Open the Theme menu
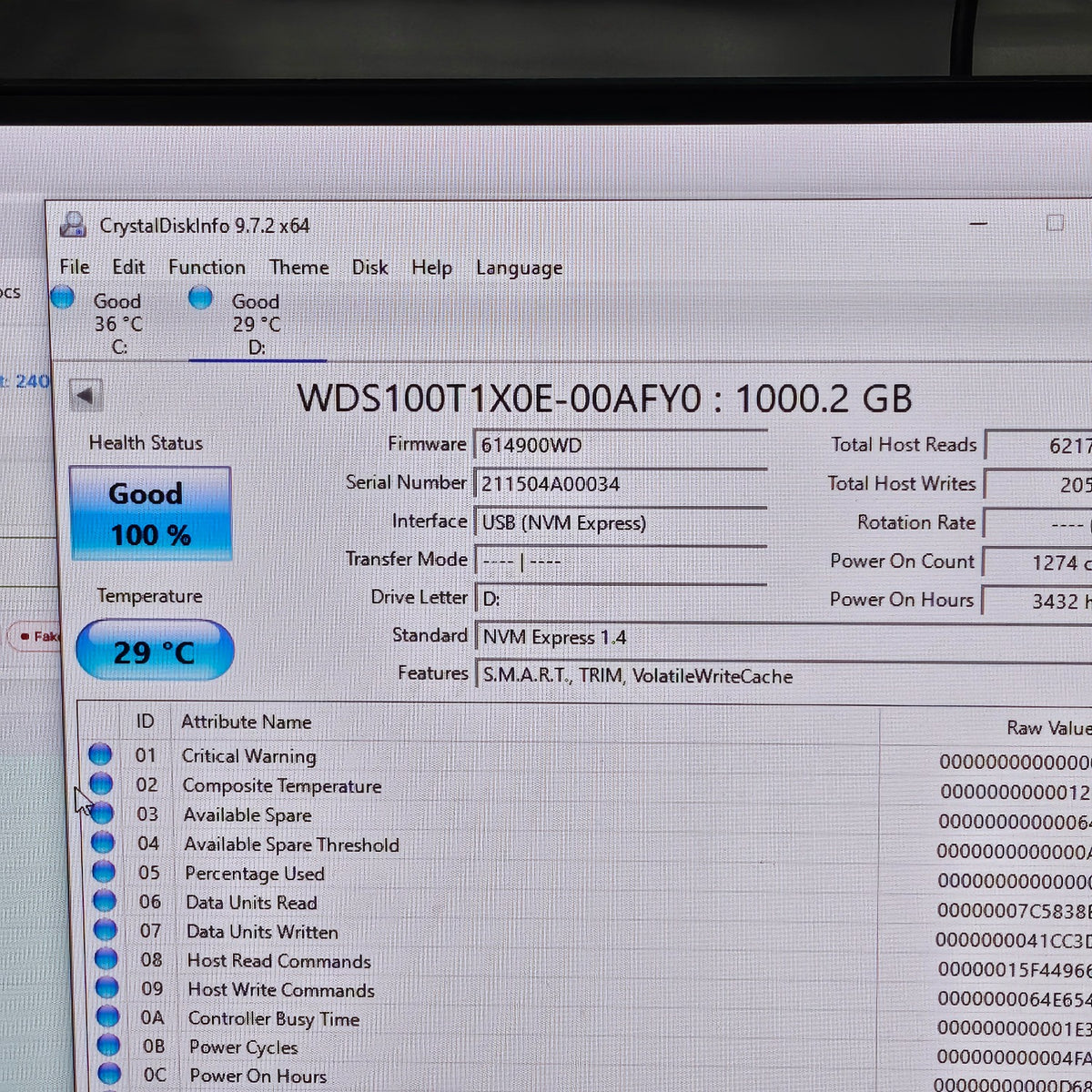The width and height of the screenshot is (1092, 1092). (x=298, y=268)
